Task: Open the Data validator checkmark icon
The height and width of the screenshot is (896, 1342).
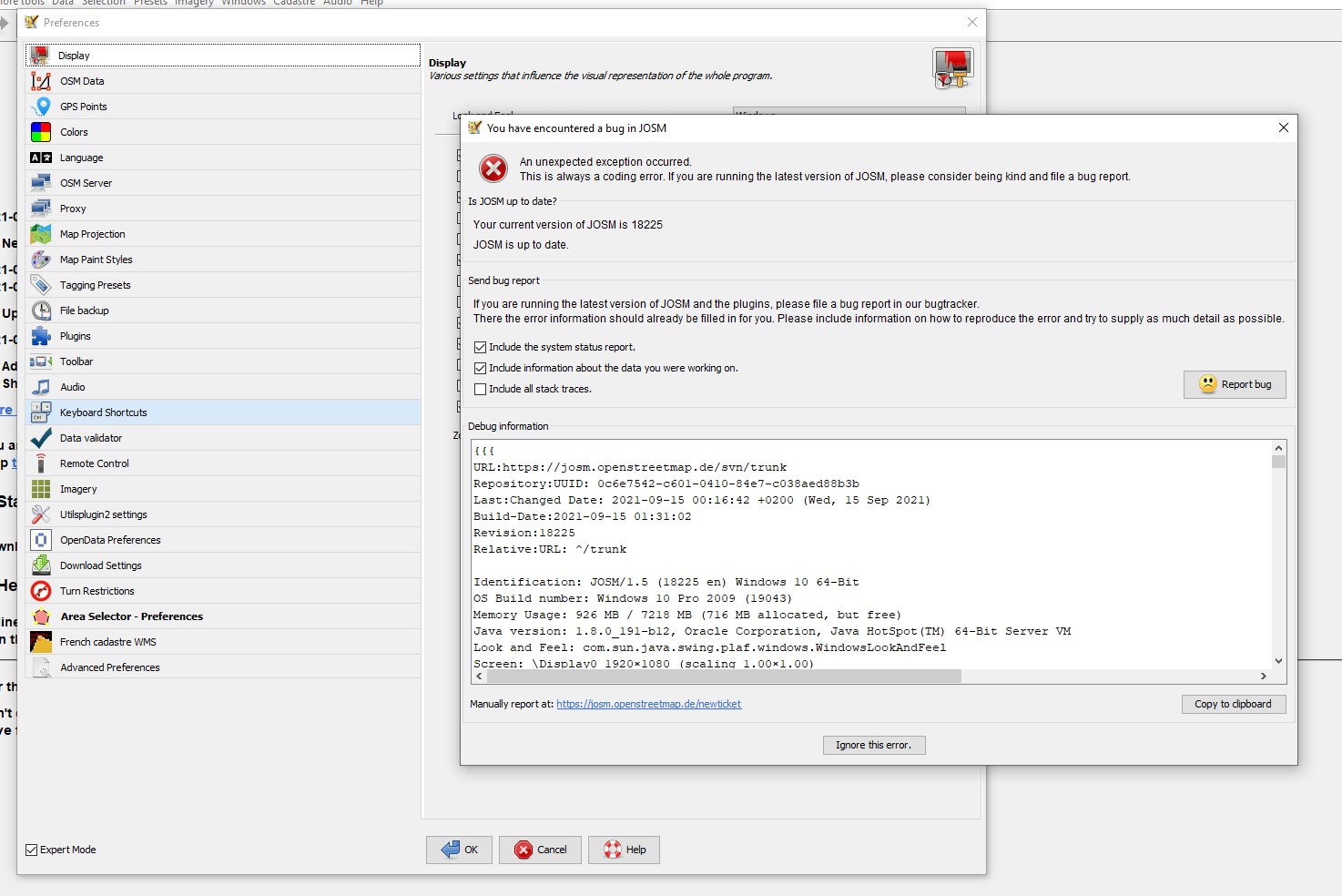Action: (x=41, y=438)
